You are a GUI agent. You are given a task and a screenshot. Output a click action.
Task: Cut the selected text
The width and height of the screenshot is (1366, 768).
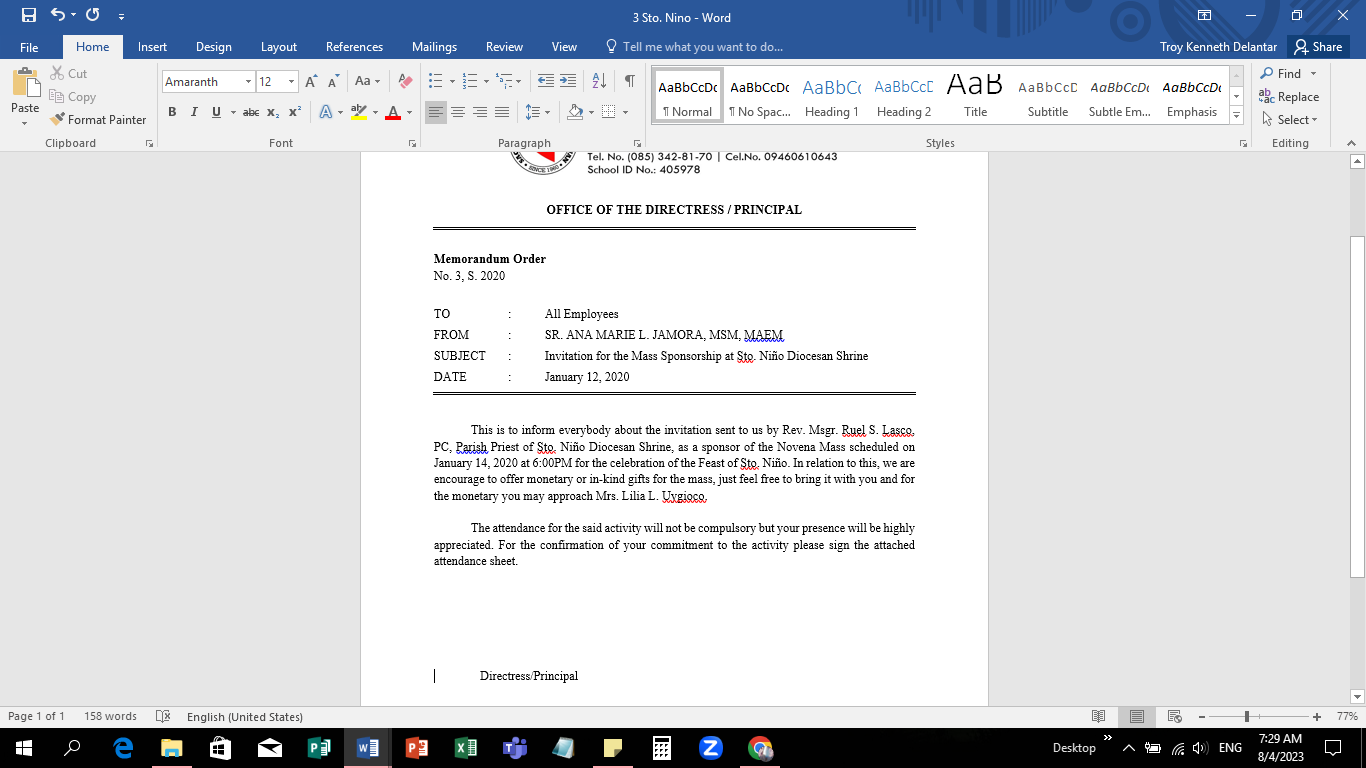tap(68, 73)
